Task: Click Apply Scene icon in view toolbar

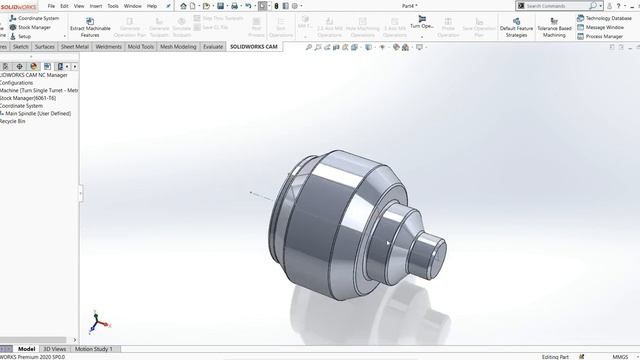Action: (405, 47)
